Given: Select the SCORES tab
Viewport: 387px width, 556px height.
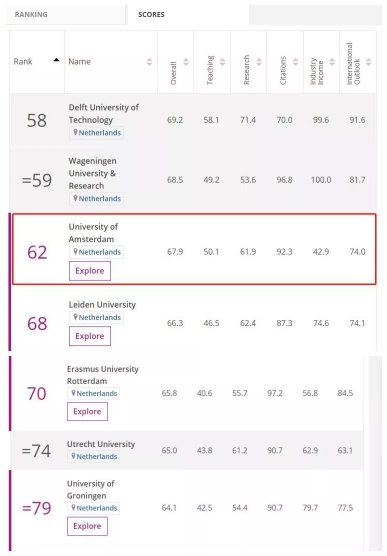Looking at the screenshot, I should 151,15.
